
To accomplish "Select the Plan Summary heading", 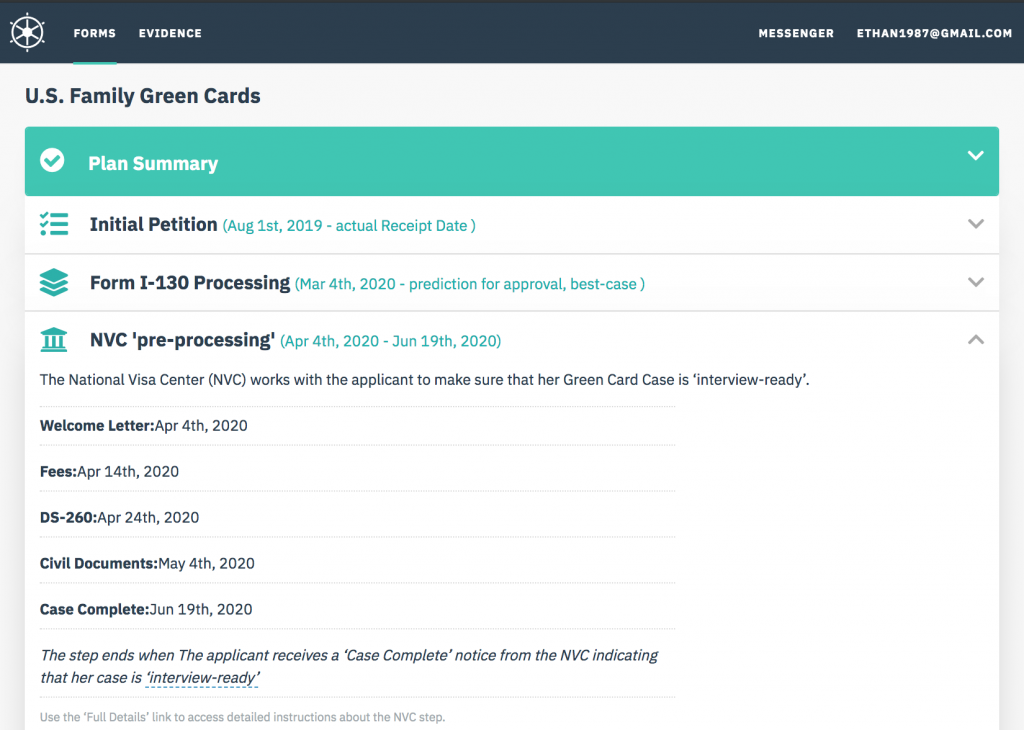I will [153, 163].
